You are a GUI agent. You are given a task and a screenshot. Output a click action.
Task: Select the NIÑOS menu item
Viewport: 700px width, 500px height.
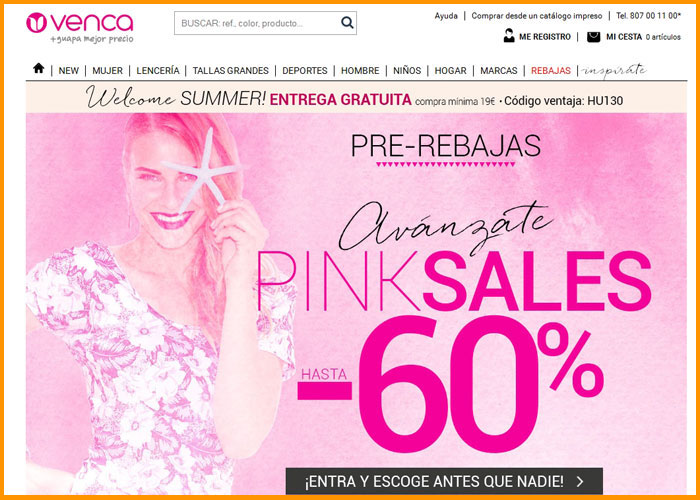[407, 71]
